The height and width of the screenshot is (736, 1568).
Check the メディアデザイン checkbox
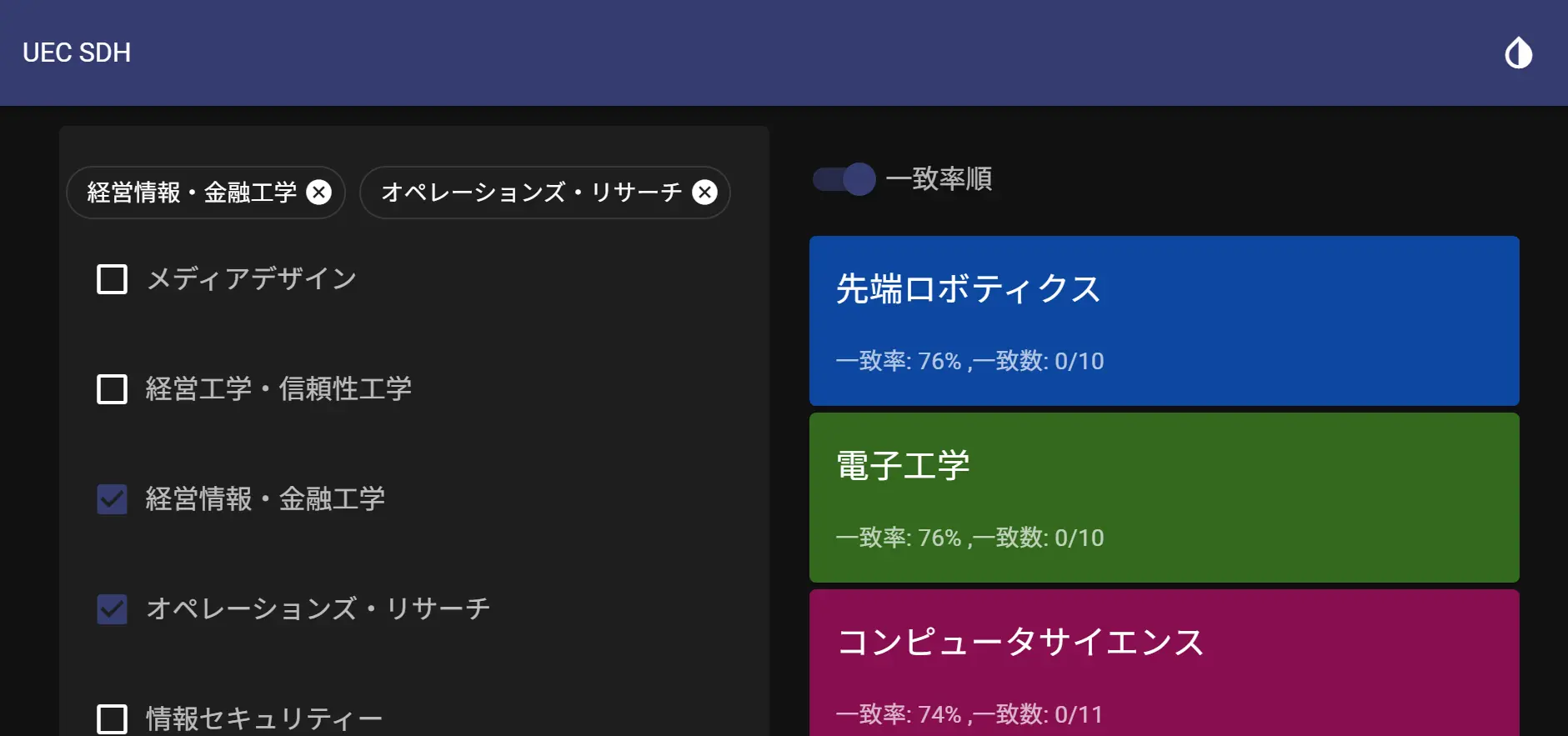point(113,279)
